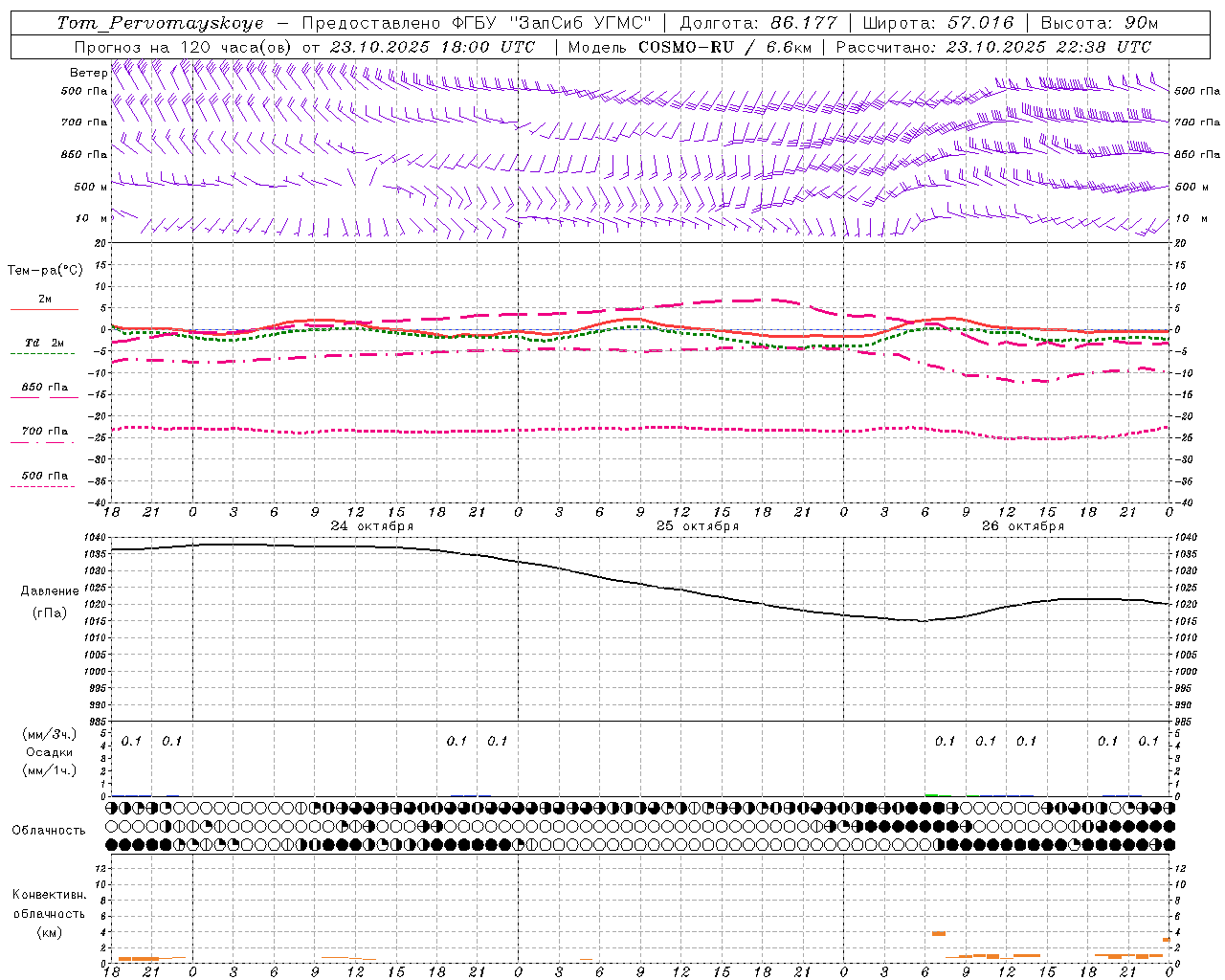Click the green precipitation bar on 26 октября
Screen dimensions: 1225x980
click(x=931, y=794)
